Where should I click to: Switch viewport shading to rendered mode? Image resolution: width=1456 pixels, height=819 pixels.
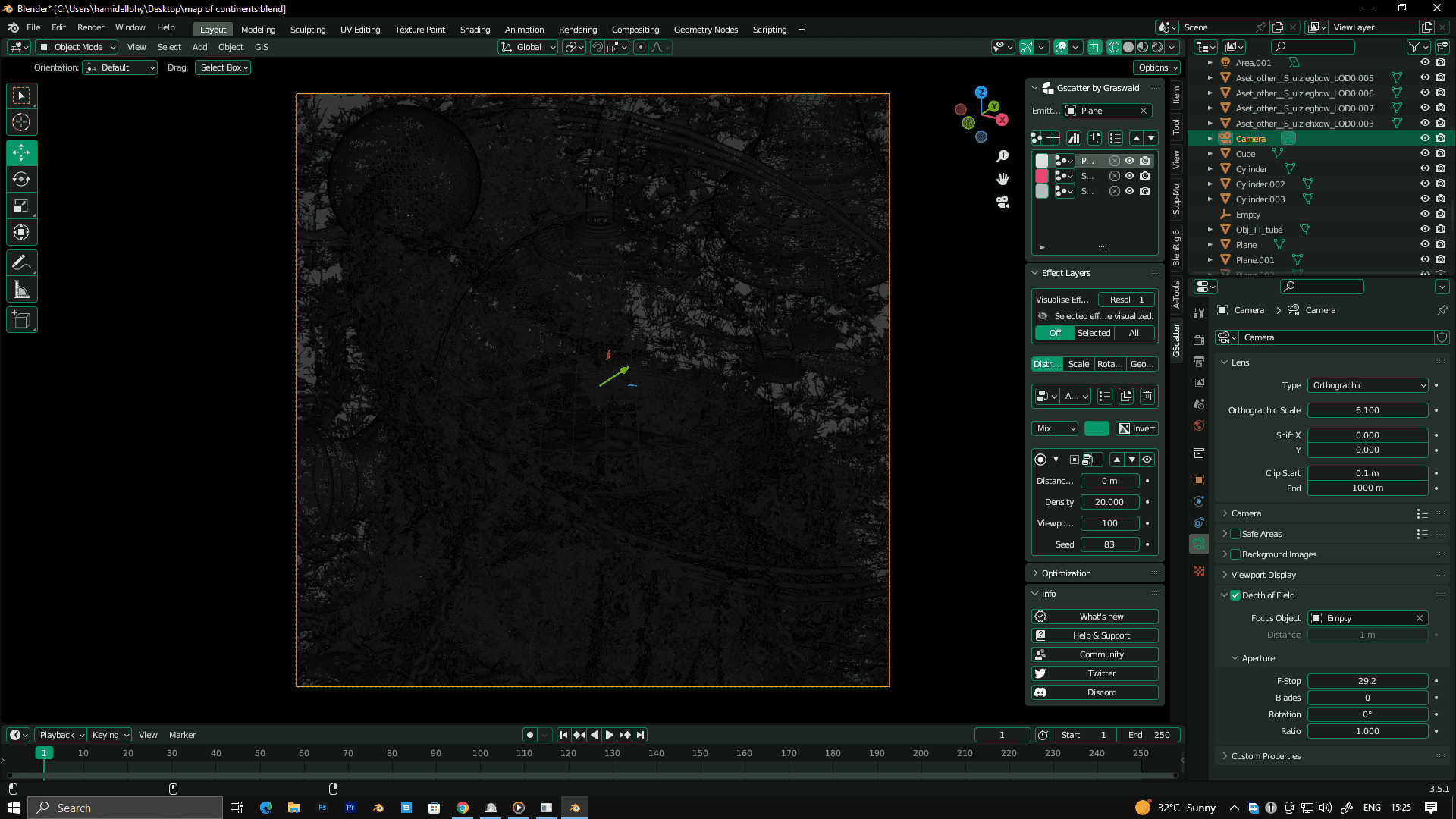point(1157,47)
